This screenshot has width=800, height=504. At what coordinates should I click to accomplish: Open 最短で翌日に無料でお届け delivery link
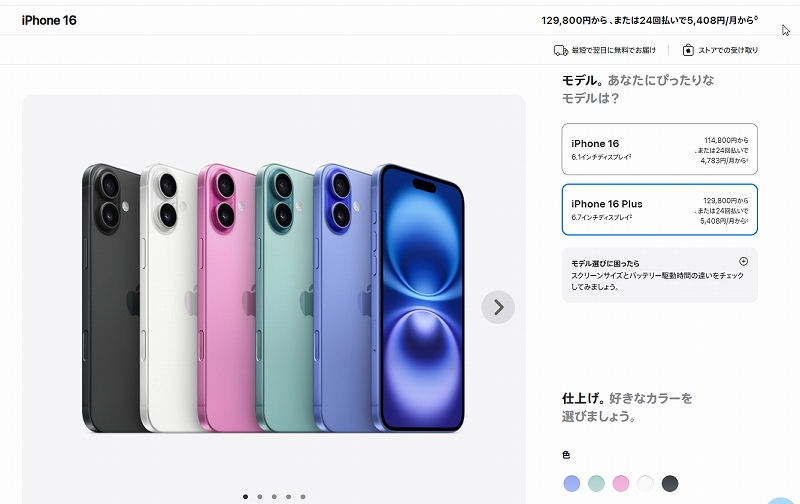605,51
